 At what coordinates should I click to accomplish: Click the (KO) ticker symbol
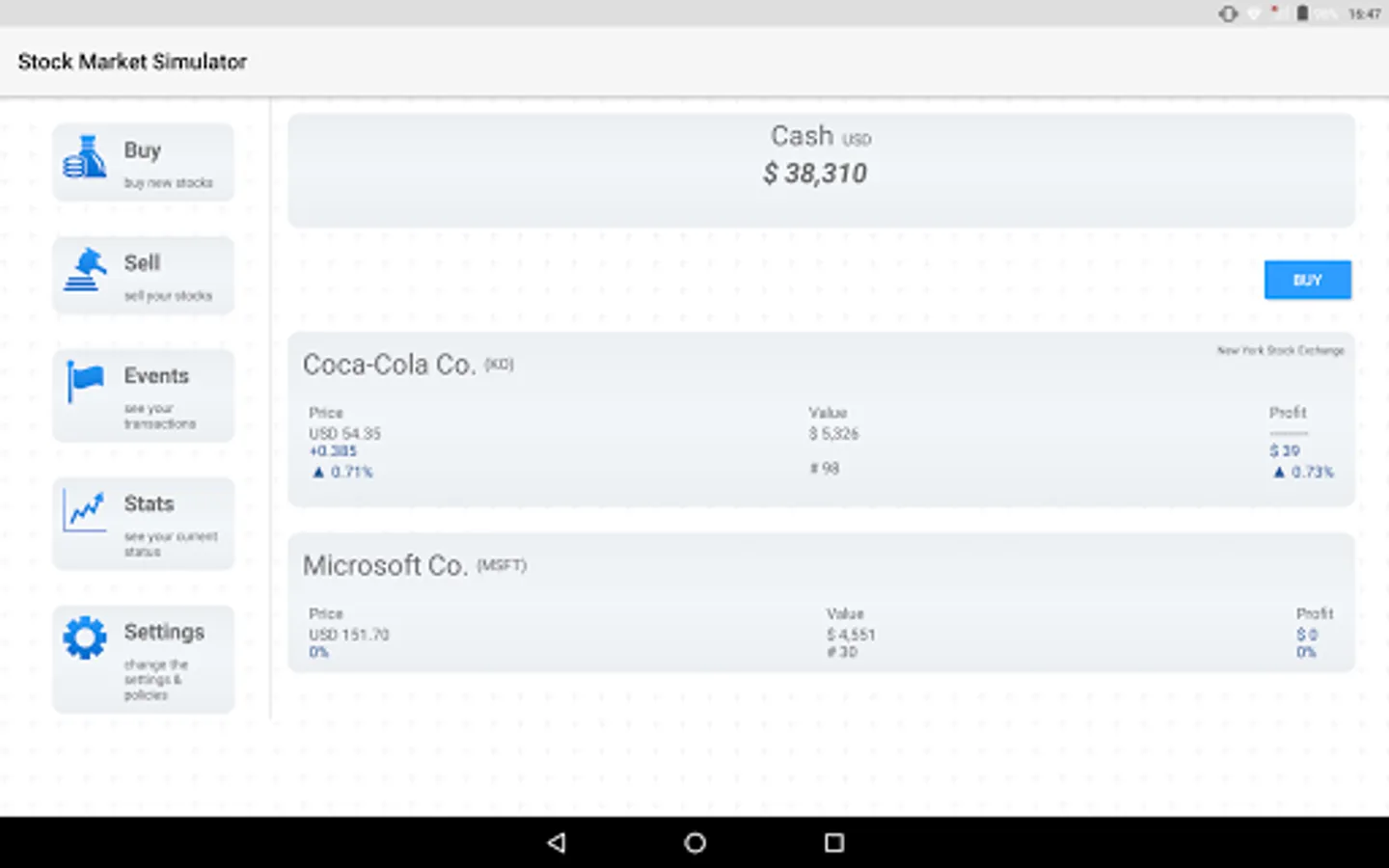coord(499,365)
